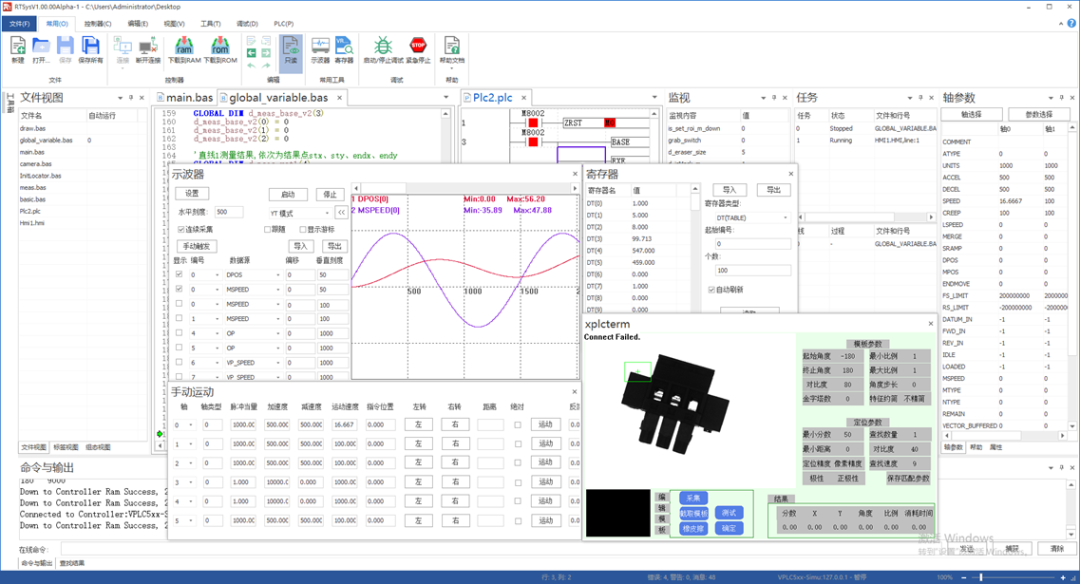Uncheck the display checkbox for DPOS row
This screenshot has height=584, width=1080.
(x=179, y=274)
